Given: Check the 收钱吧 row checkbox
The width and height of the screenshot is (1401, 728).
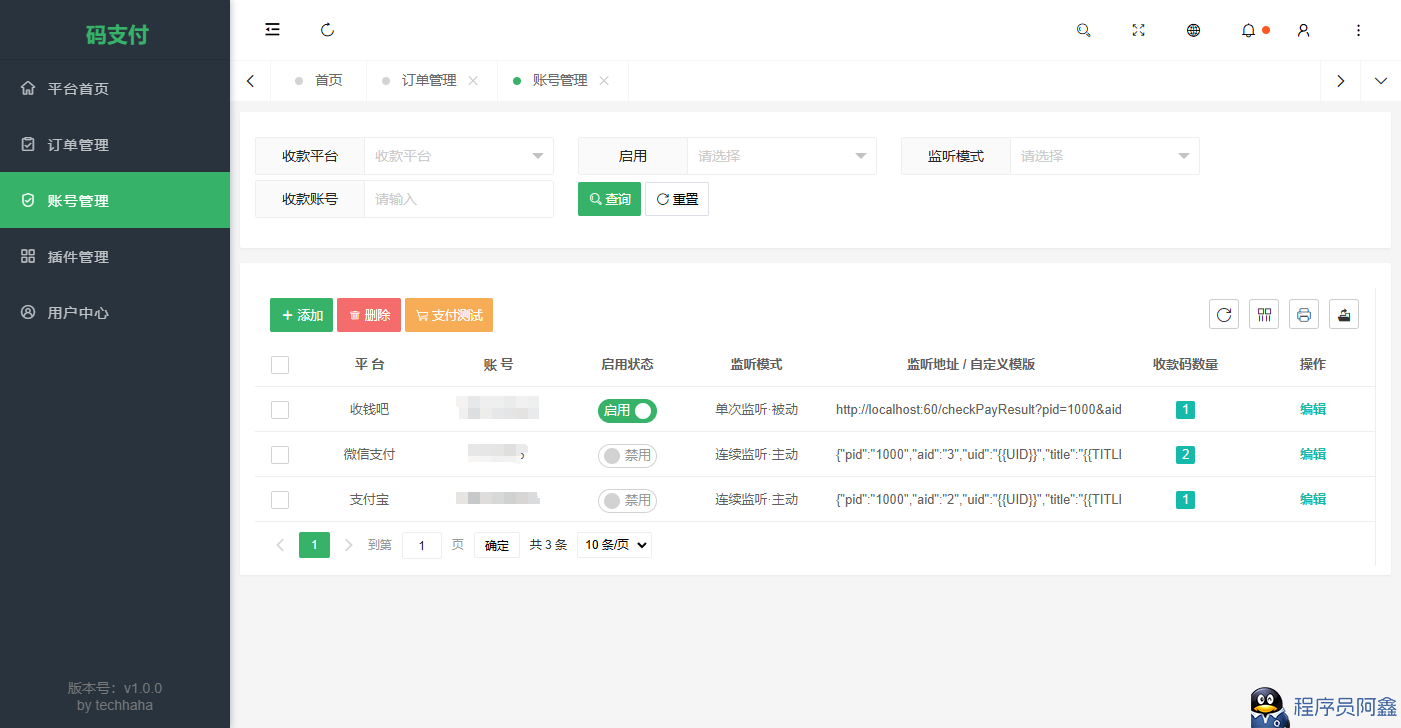Looking at the screenshot, I should 280,410.
